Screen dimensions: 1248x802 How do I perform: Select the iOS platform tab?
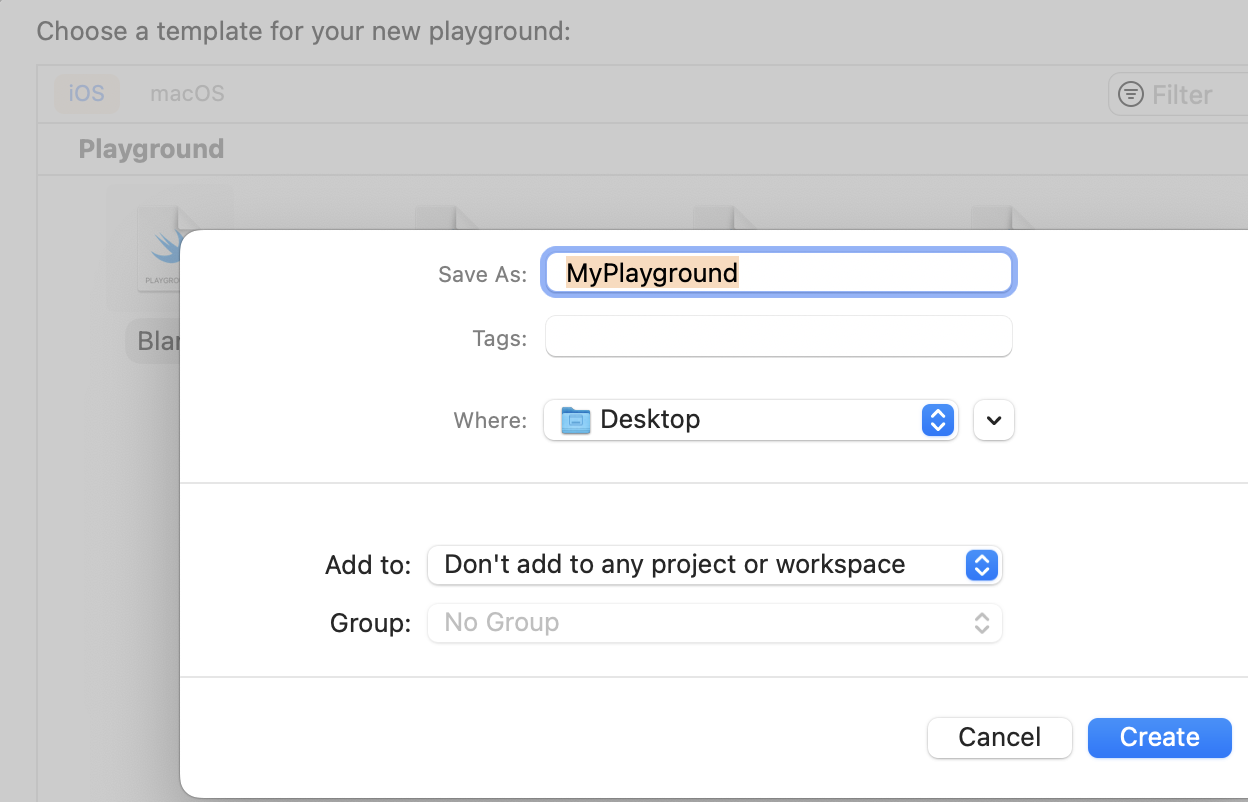tap(86, 94)
